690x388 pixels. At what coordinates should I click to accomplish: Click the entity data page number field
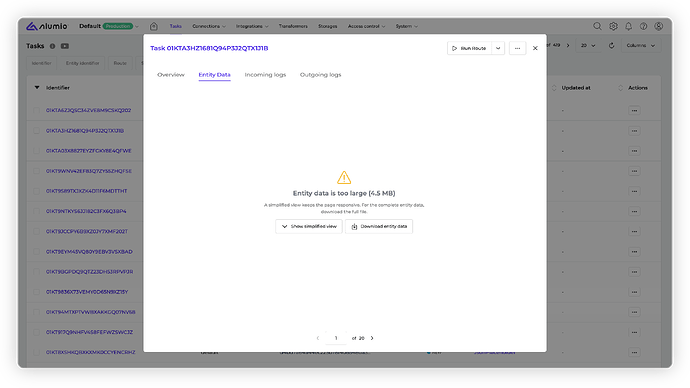click(336, 338)
